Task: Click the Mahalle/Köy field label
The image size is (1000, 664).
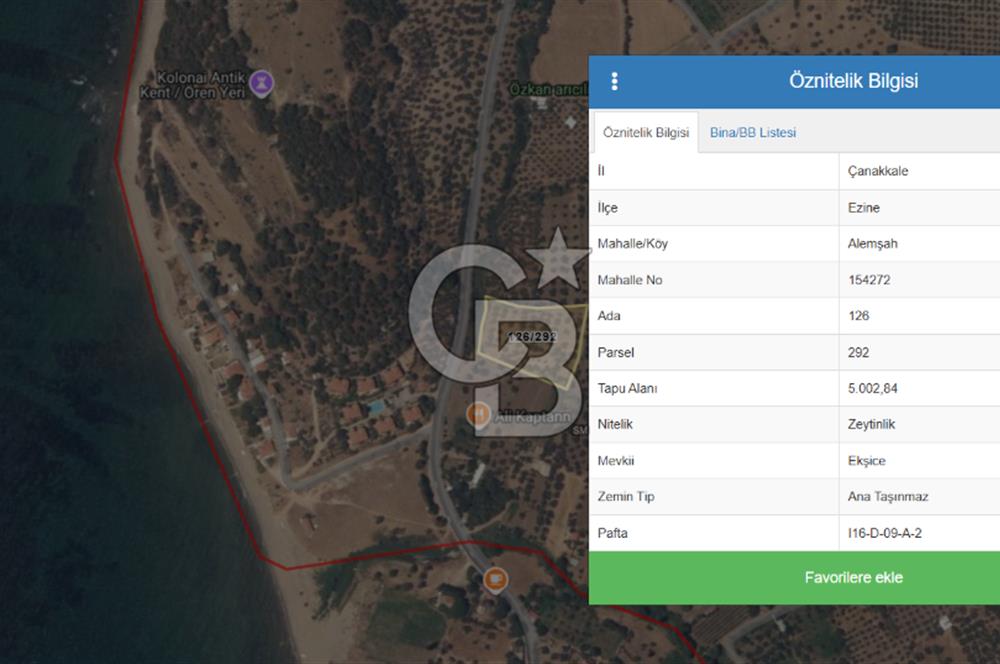Action: [632, 244]
